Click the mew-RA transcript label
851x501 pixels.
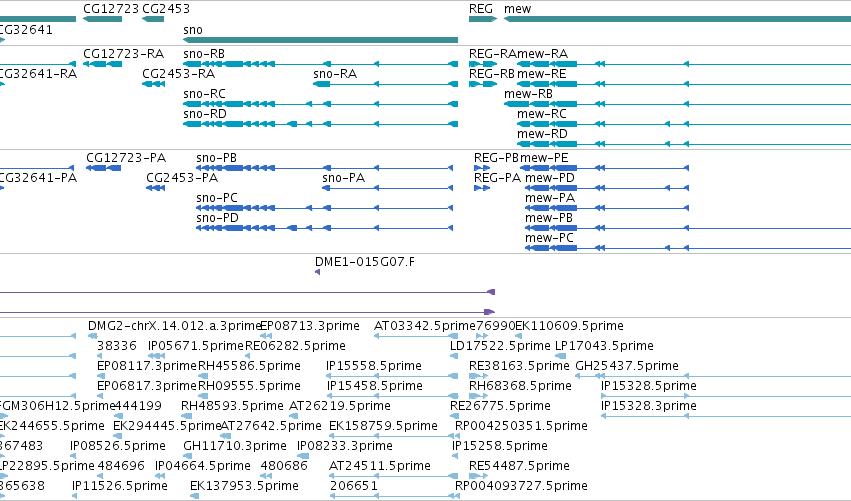coord(542,54)
